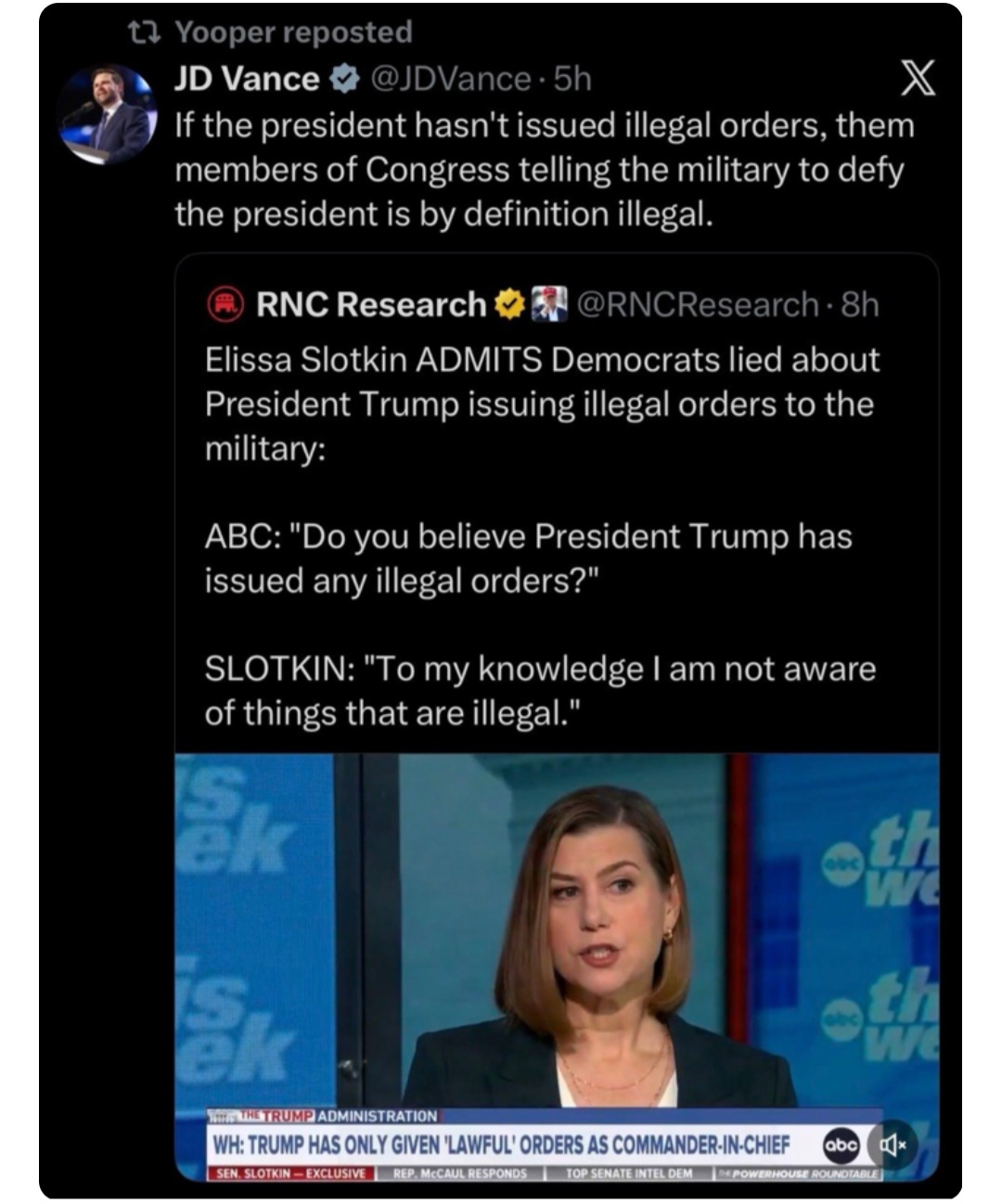Open the quoted RNC Research post text
This screenshot has height=1204, width=1002.
pyautogui.click(x=542, y=536)
